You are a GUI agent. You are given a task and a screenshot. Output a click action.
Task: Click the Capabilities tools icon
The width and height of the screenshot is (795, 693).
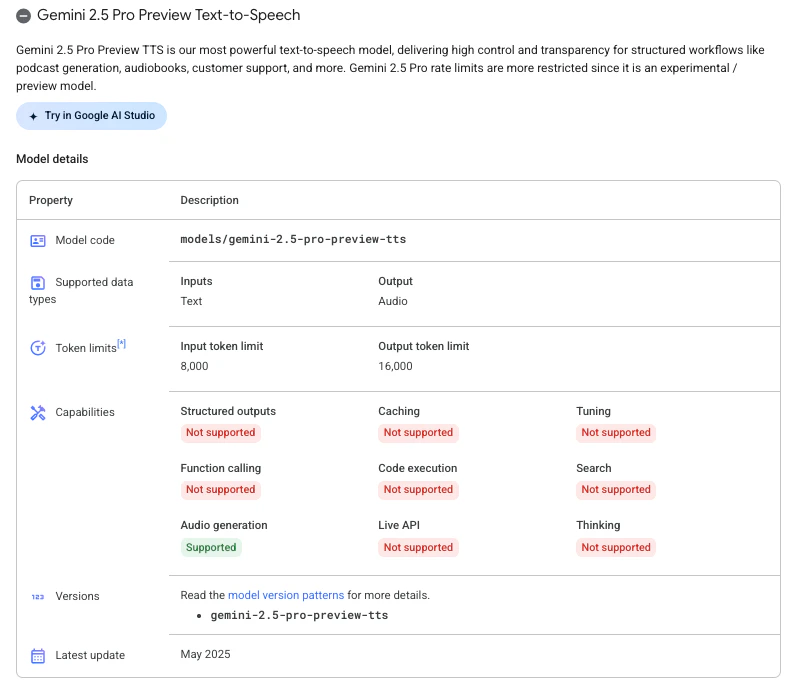coord(38,413)
